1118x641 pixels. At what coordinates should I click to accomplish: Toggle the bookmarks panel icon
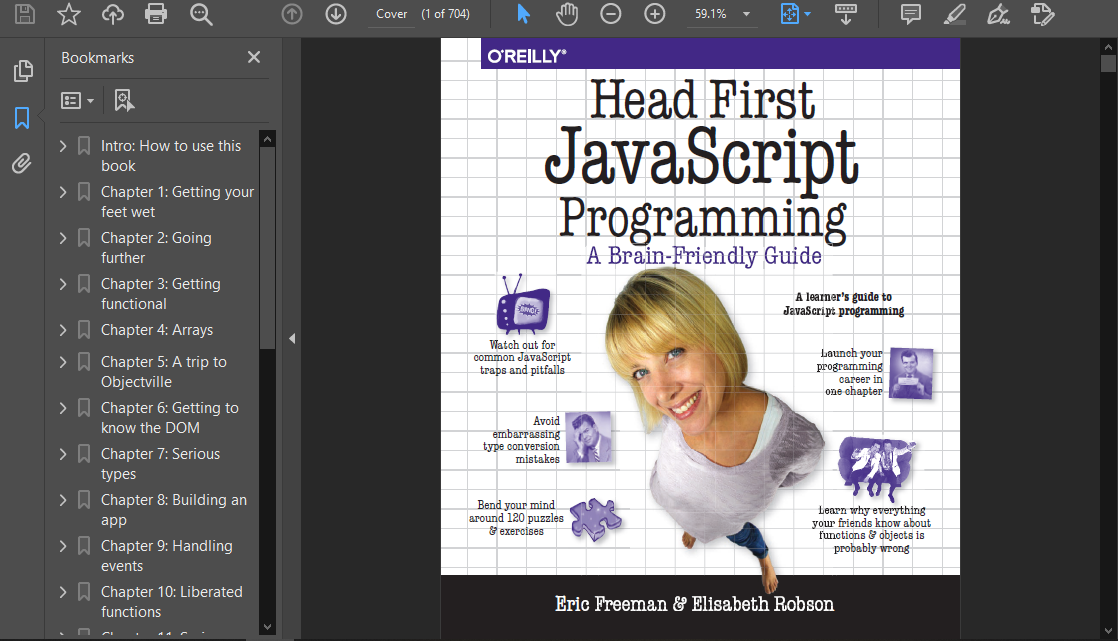tap(22, 118)
